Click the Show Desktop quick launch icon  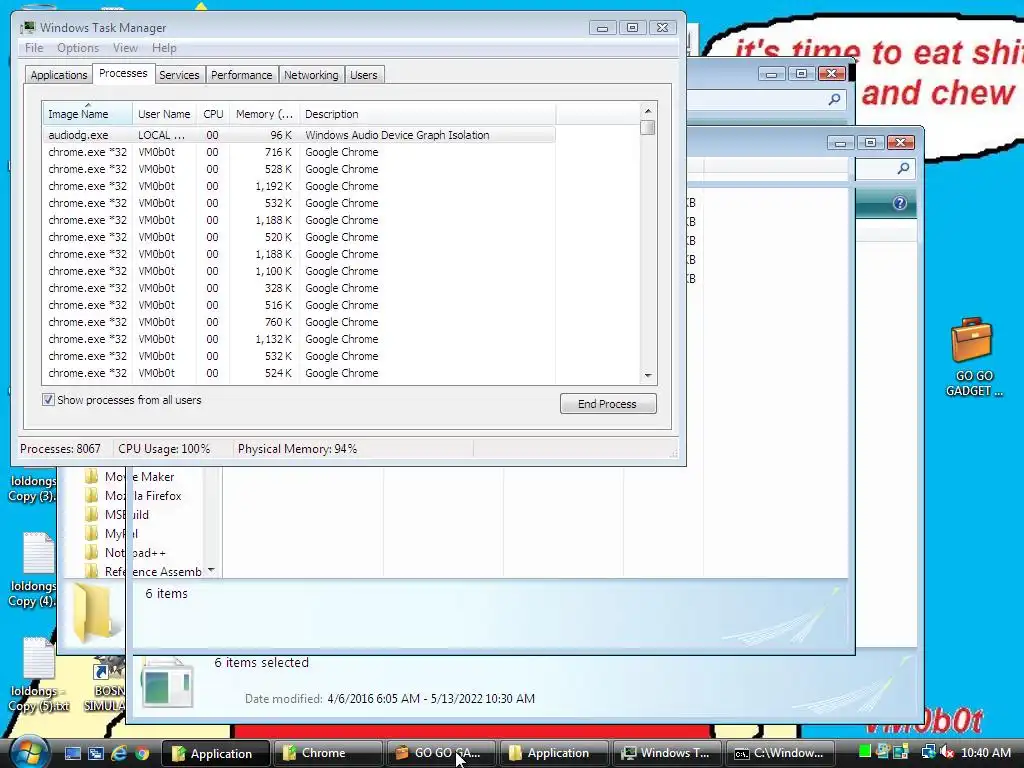[x=72, y=753]
